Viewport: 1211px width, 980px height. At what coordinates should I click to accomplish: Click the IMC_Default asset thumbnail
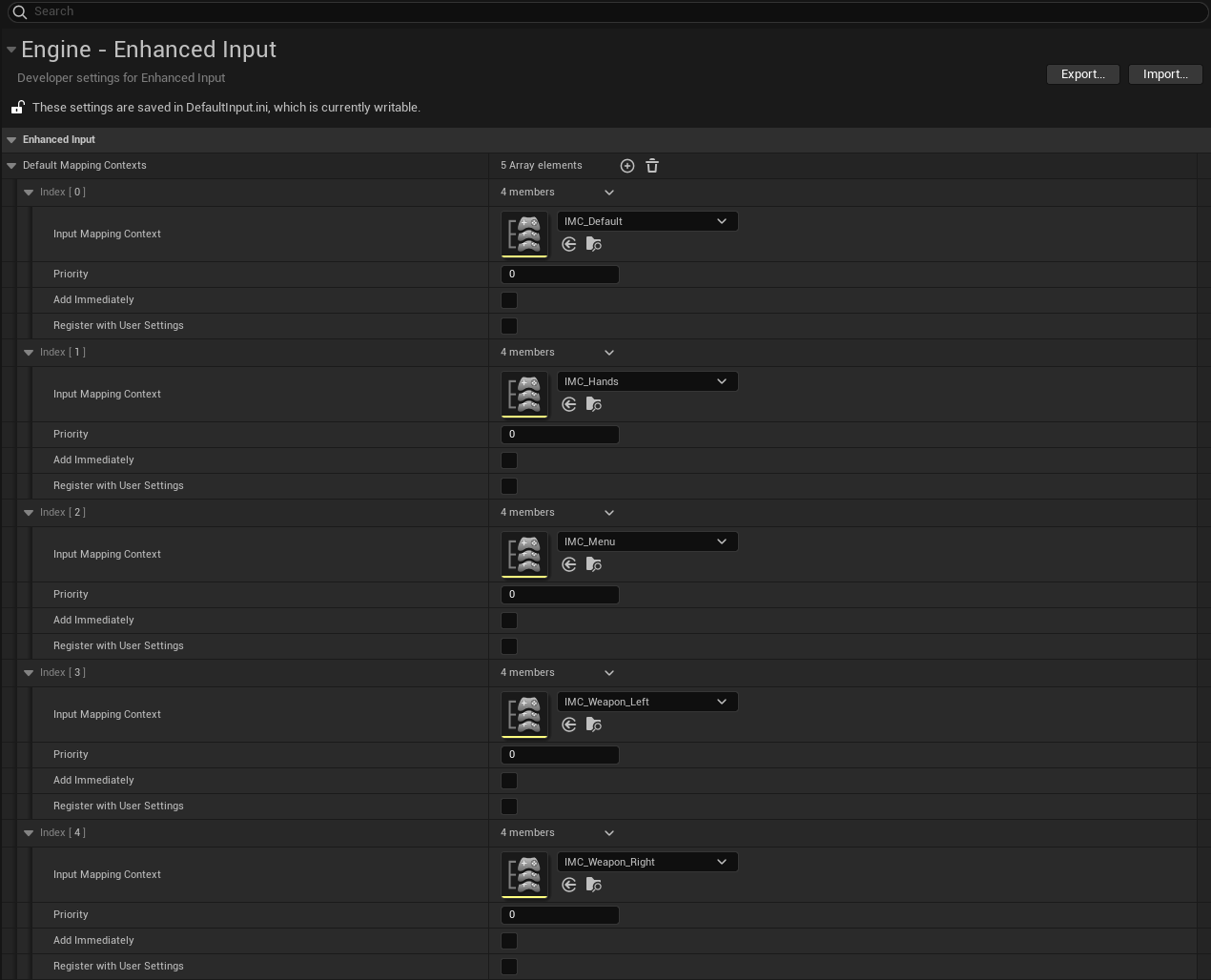click(x=524, y=235)
